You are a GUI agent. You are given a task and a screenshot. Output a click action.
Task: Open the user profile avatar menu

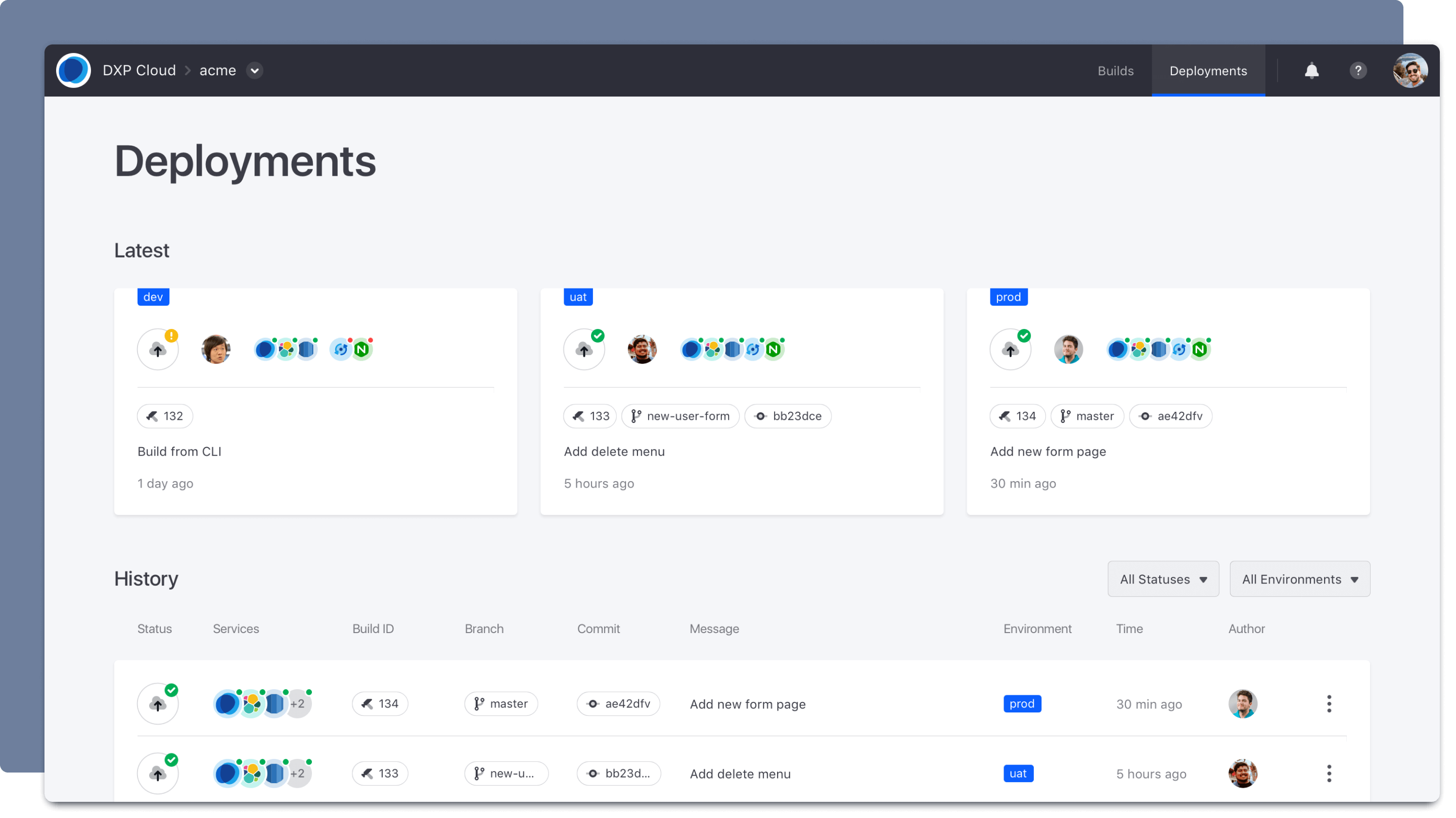pos(1410,71)
